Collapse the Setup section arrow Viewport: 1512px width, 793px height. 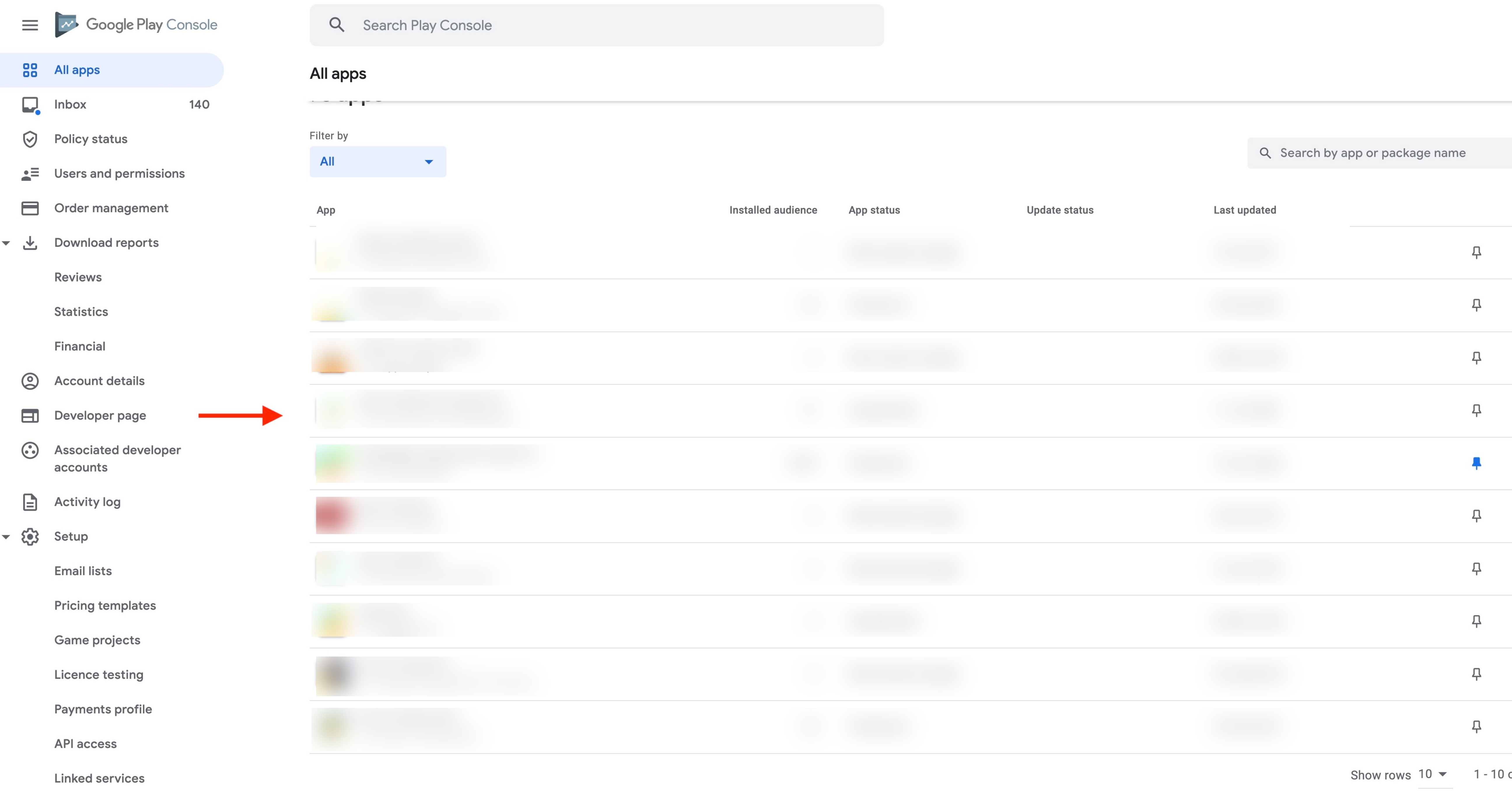tap(6, 537)
